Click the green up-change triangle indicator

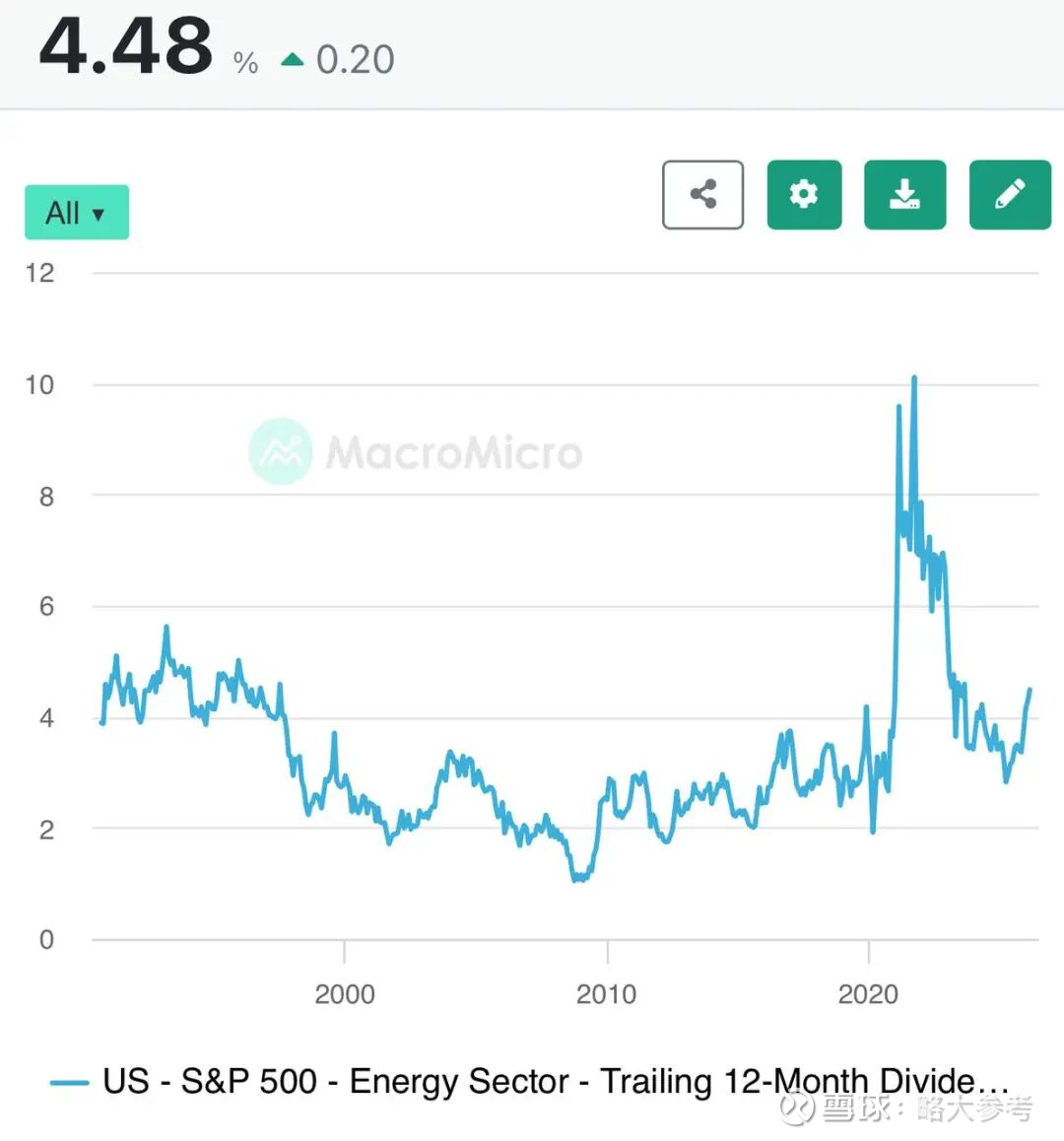[293, 60]
